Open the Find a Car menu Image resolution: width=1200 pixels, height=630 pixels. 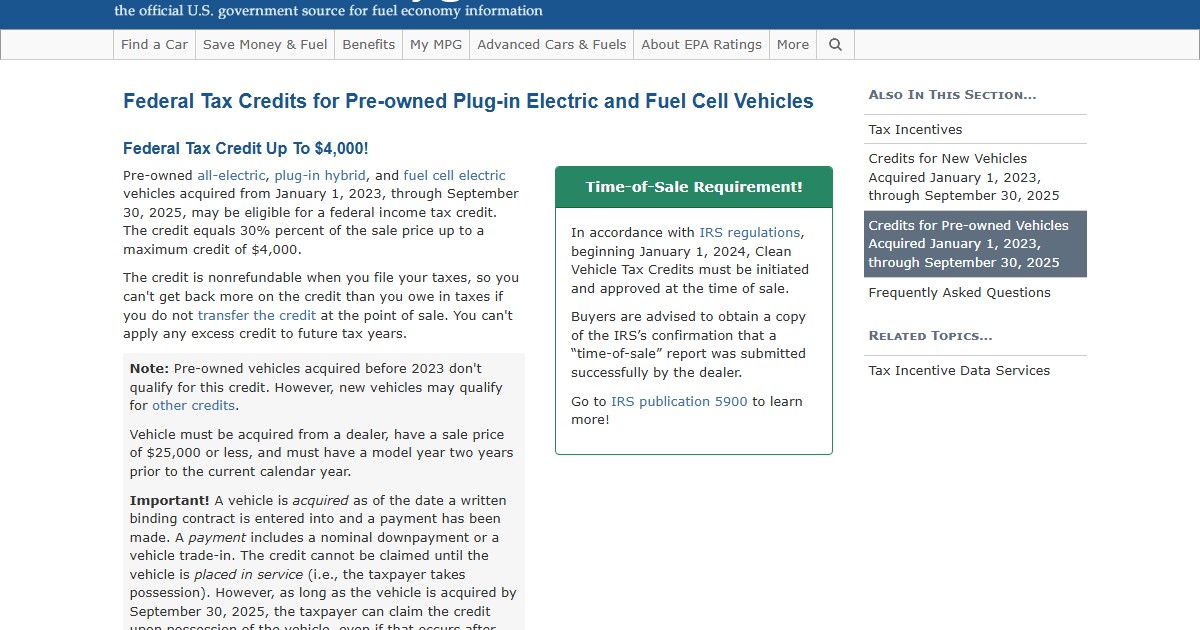(154, 45)
